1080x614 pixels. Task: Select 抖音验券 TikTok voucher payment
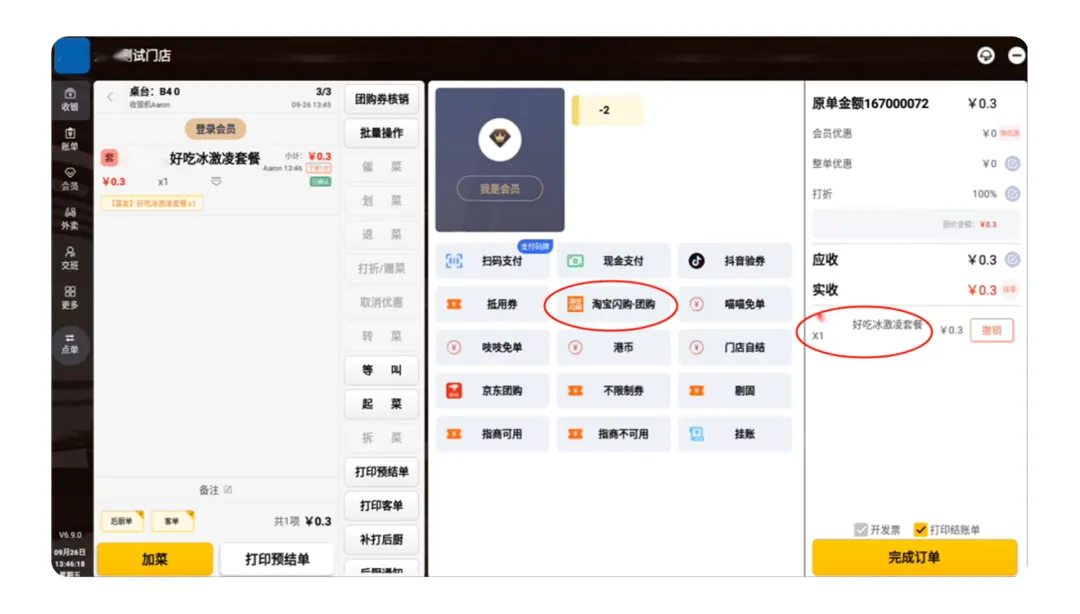[735, 261]
